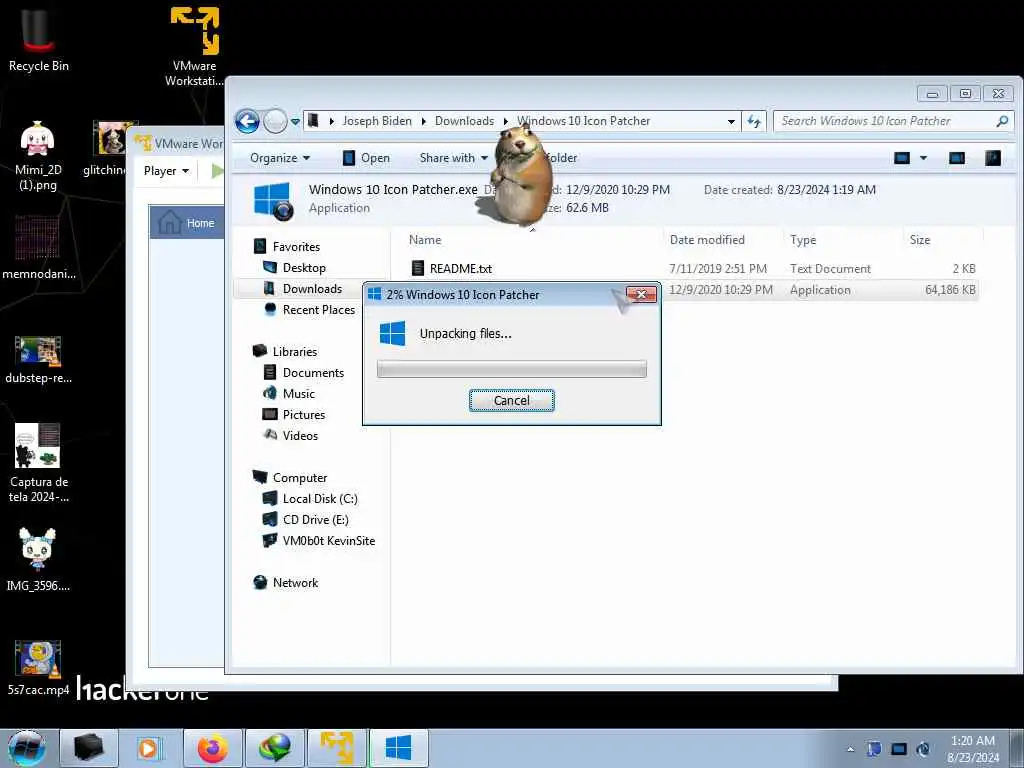Click the Action Center flag tray icon
Viewport: 1024px width, 768px height.
click(874, 749)
